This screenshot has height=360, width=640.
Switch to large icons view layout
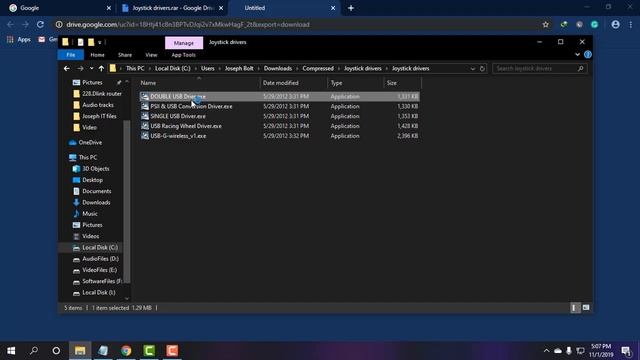tap(586, 308)
